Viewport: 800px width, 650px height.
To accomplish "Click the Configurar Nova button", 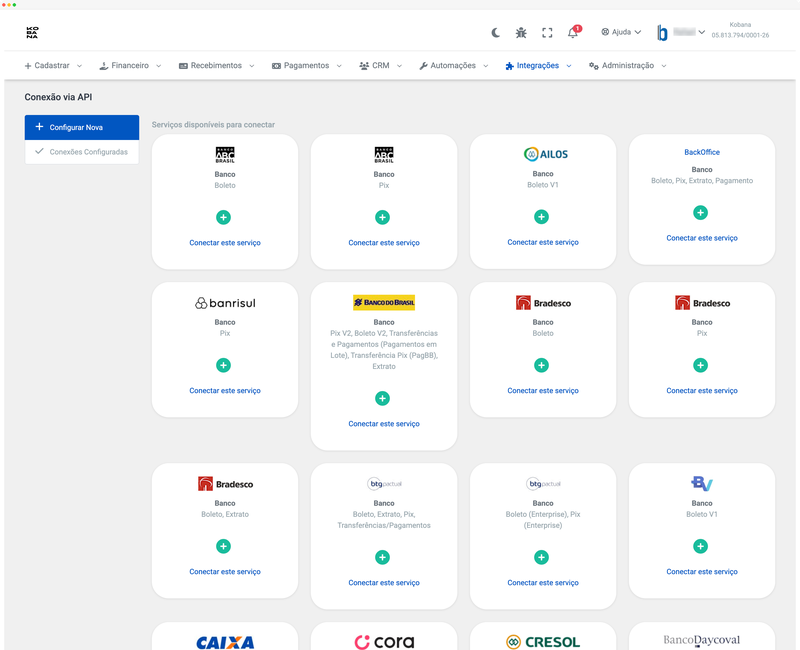I will (81, 127).
